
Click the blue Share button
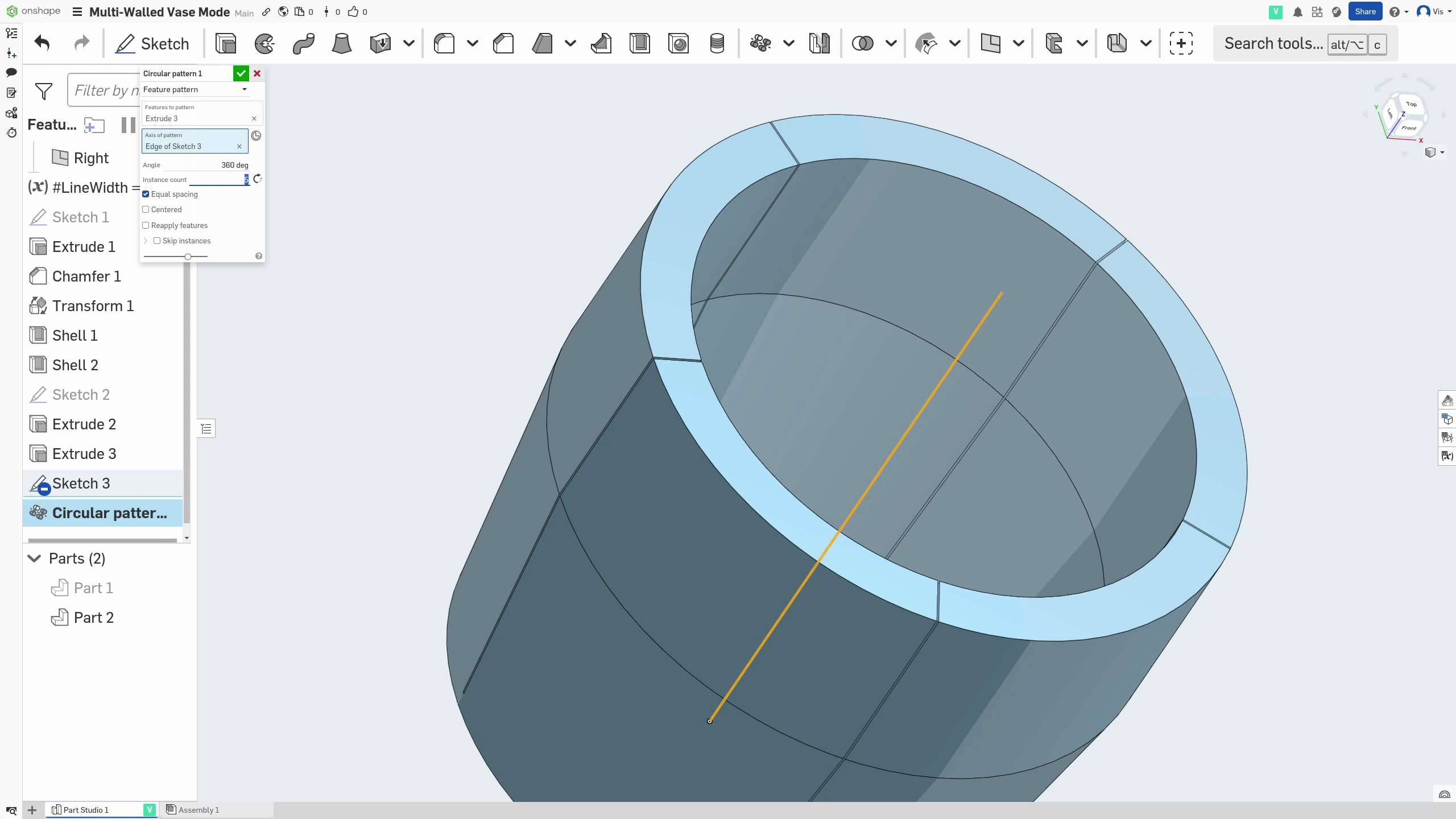tap(1364, 11)
